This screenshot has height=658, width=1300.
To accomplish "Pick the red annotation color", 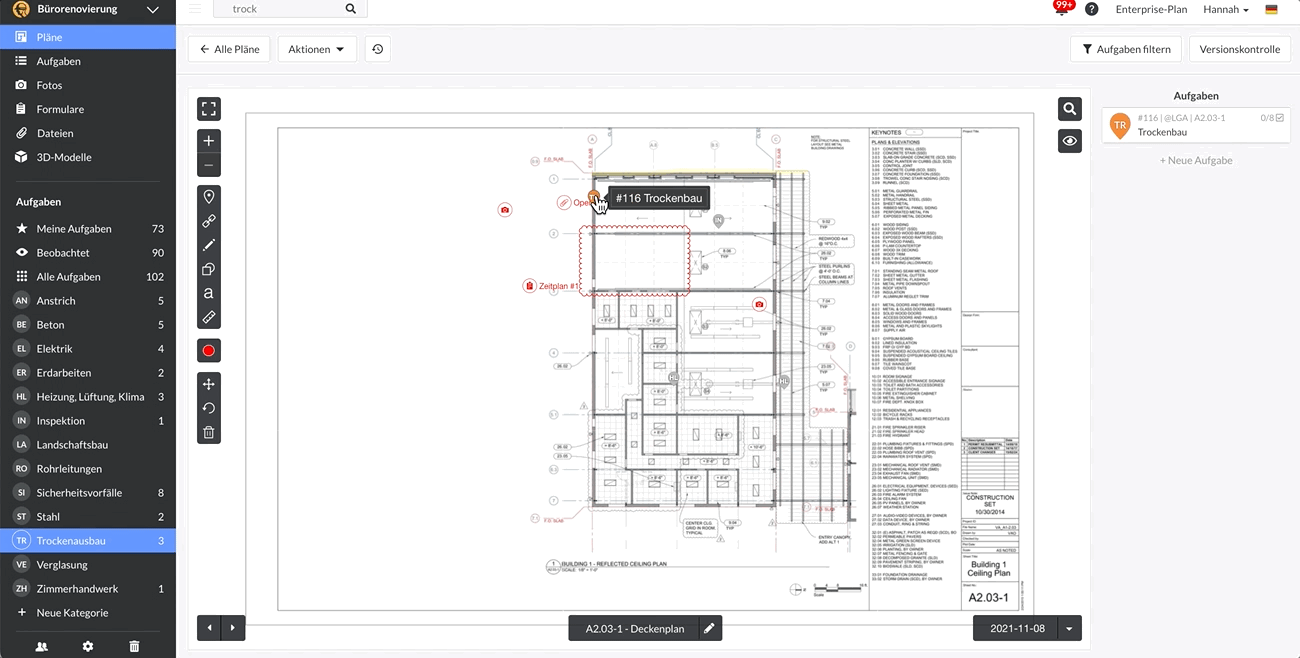I will (x=208, y=351).
